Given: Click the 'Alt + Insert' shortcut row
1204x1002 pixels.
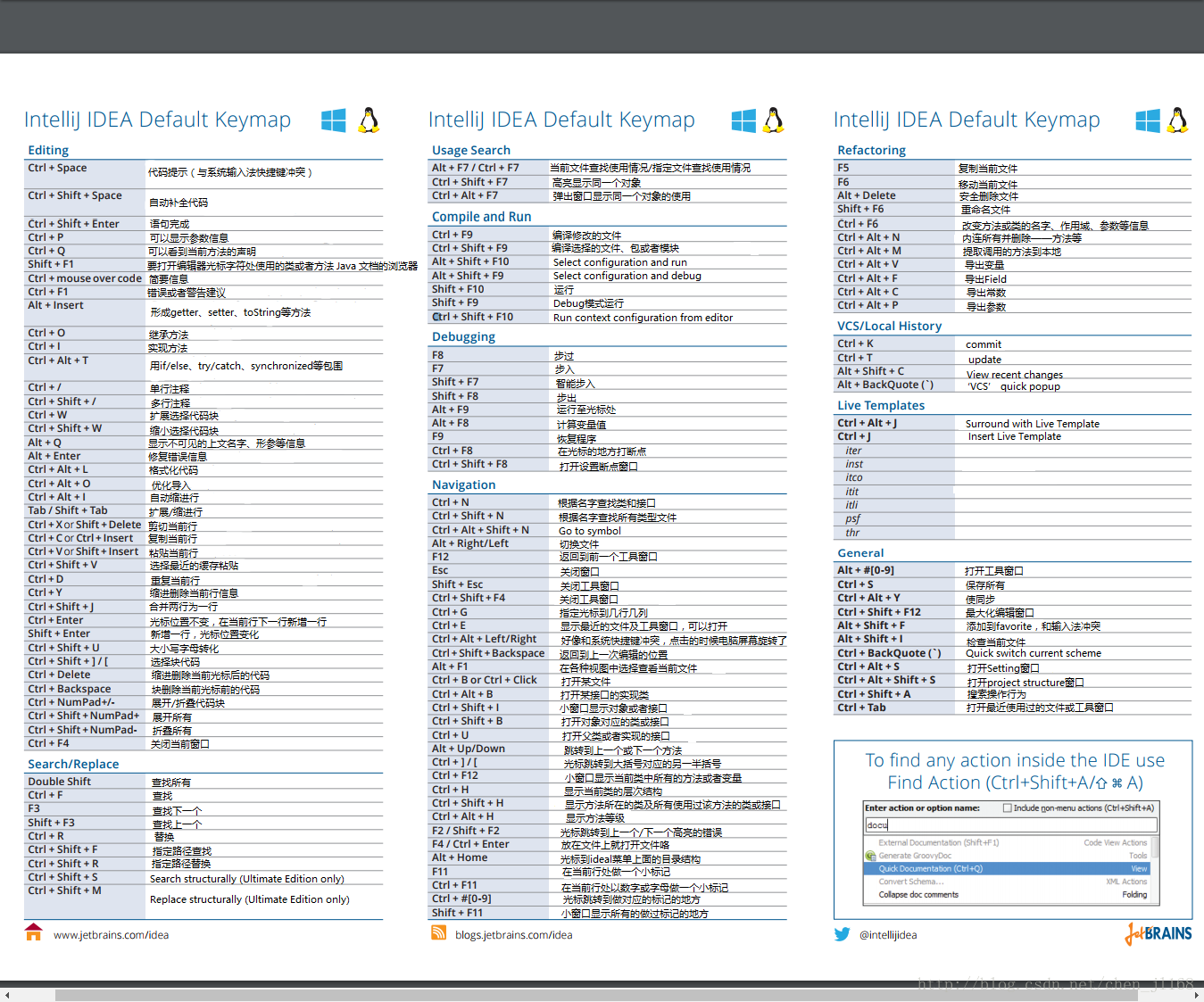Looking at the screenshot, I should [x=203, y=311].
